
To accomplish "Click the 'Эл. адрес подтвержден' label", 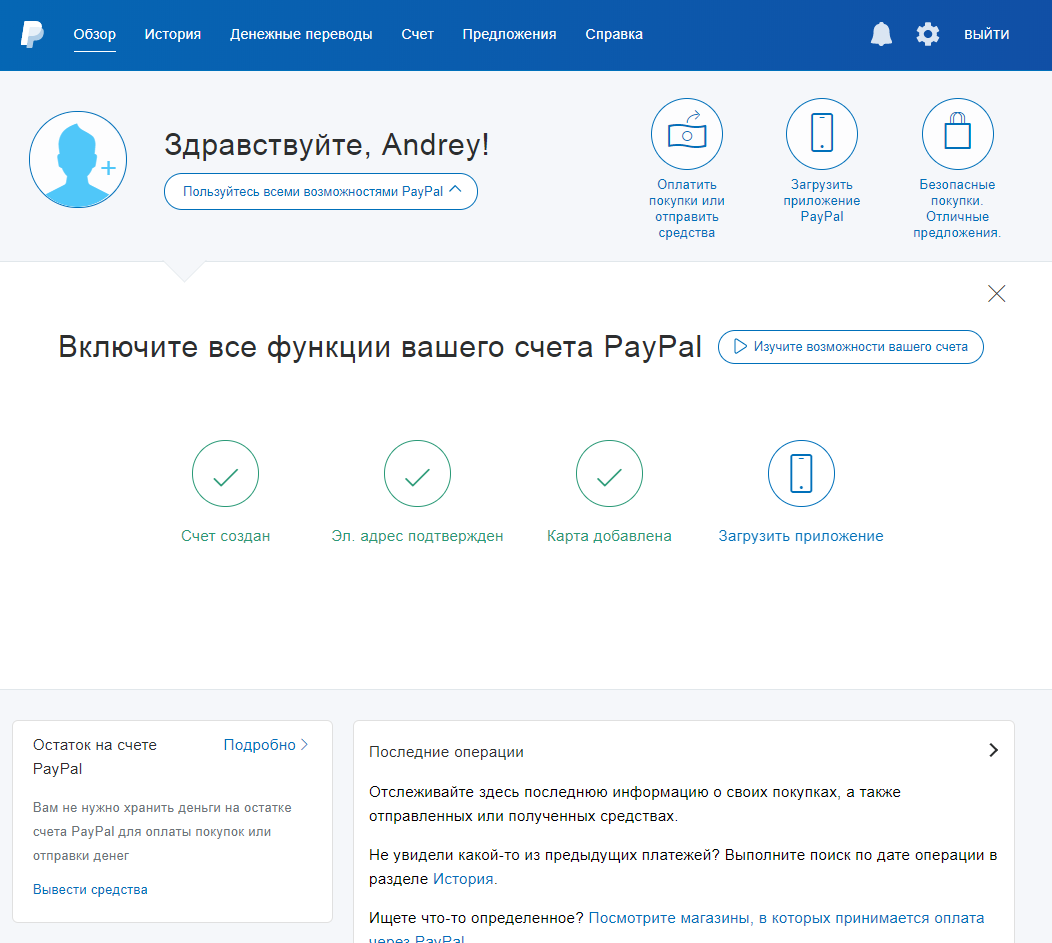I will [417, 536].
